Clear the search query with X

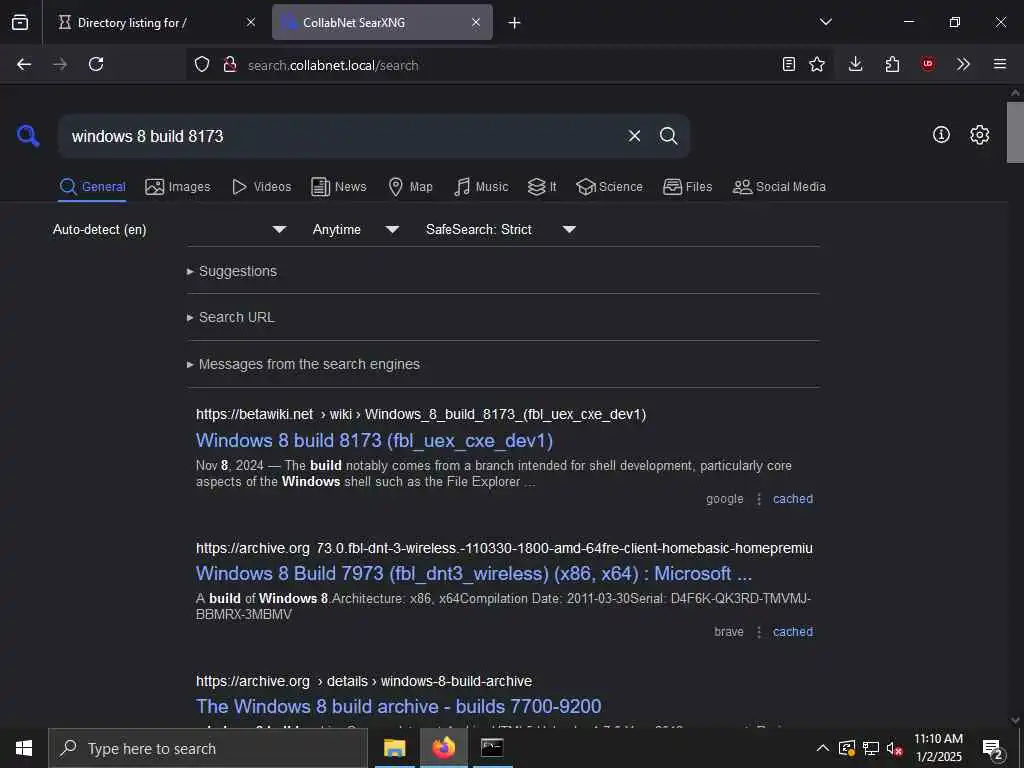tap(634, 136)
